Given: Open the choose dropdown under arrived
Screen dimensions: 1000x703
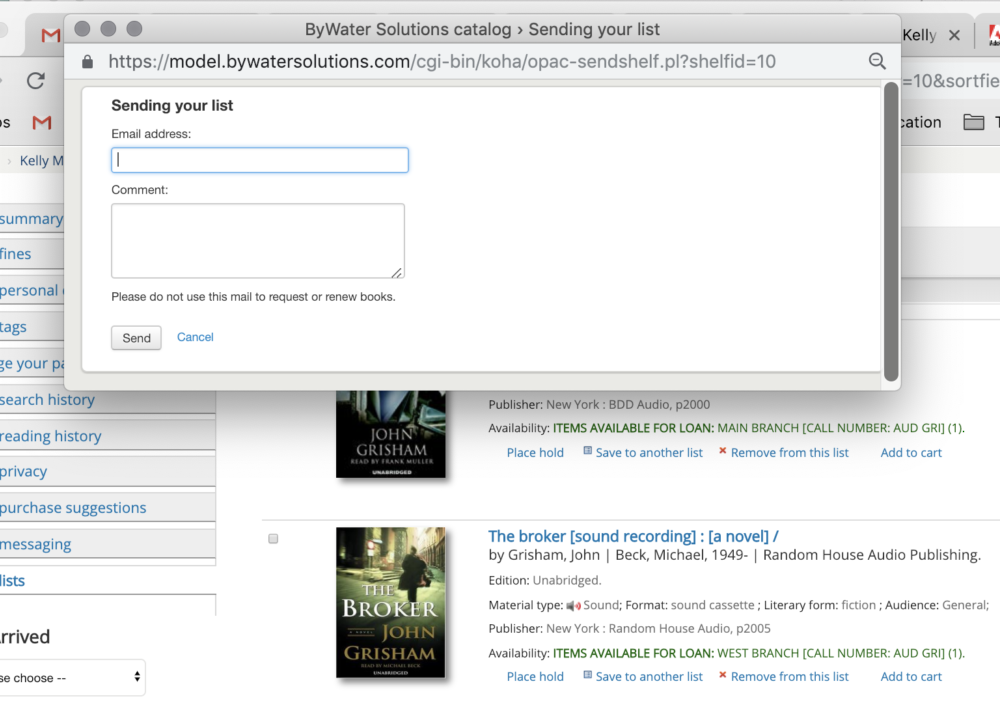Looking at the screenshot, I should click(x=71, y=677).
